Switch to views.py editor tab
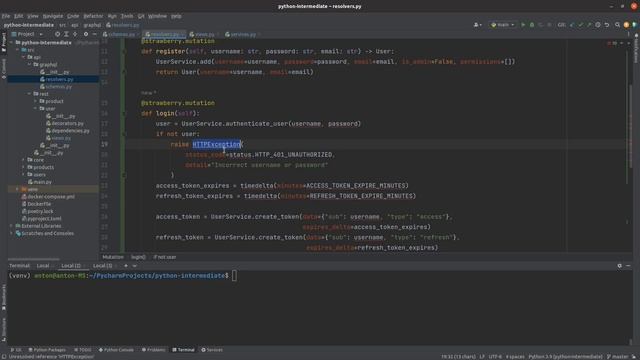Image resolution: width=640 pixels, height=360 pixels. [x=204, y=34]
